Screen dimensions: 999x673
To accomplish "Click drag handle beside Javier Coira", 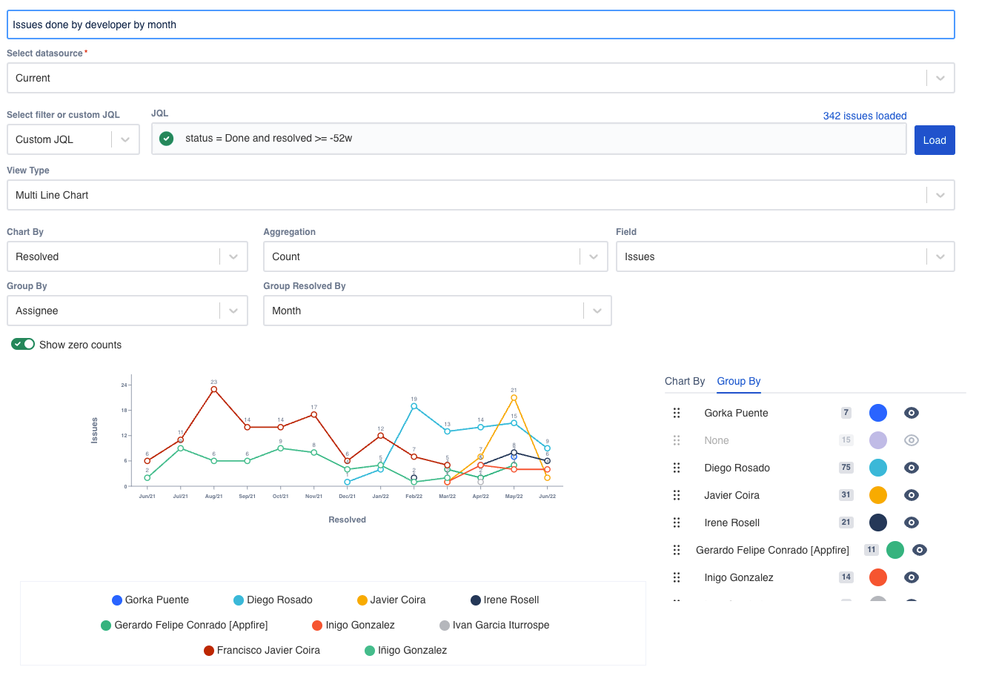I will tap(677, 495).
